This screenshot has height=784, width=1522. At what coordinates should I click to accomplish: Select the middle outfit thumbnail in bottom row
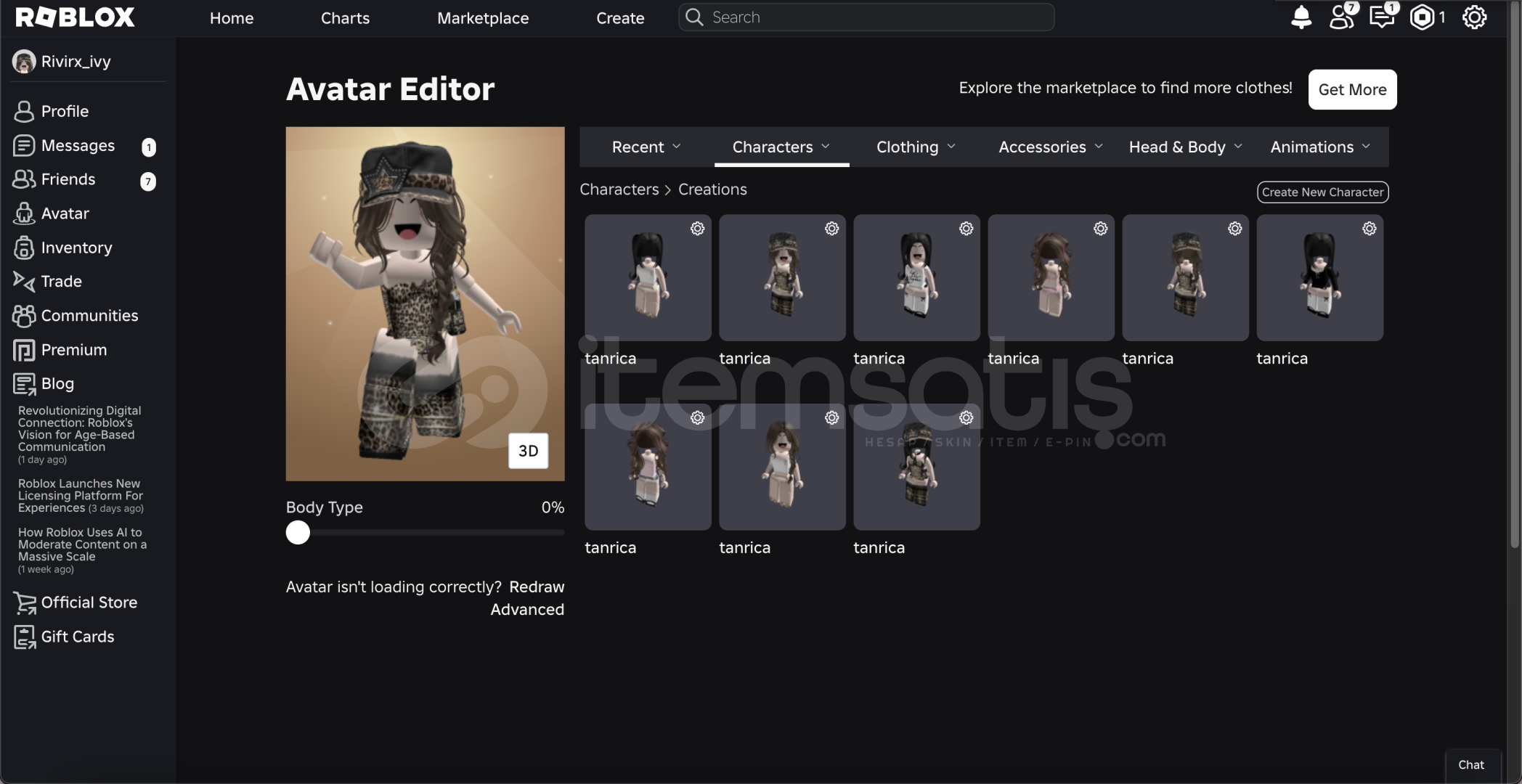[x=782, y=467]
